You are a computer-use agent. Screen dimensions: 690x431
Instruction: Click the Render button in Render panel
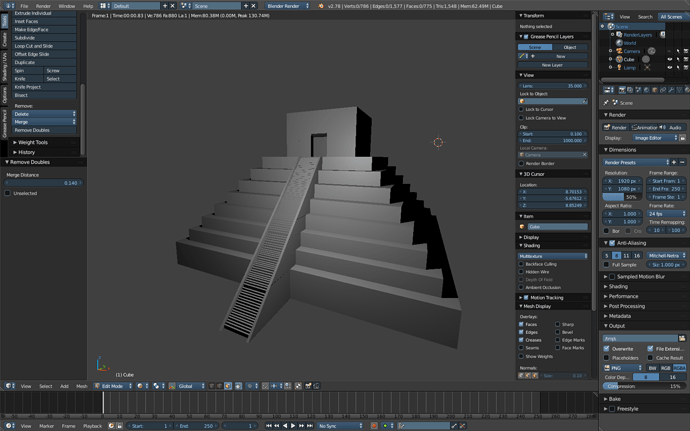(616, 128)
